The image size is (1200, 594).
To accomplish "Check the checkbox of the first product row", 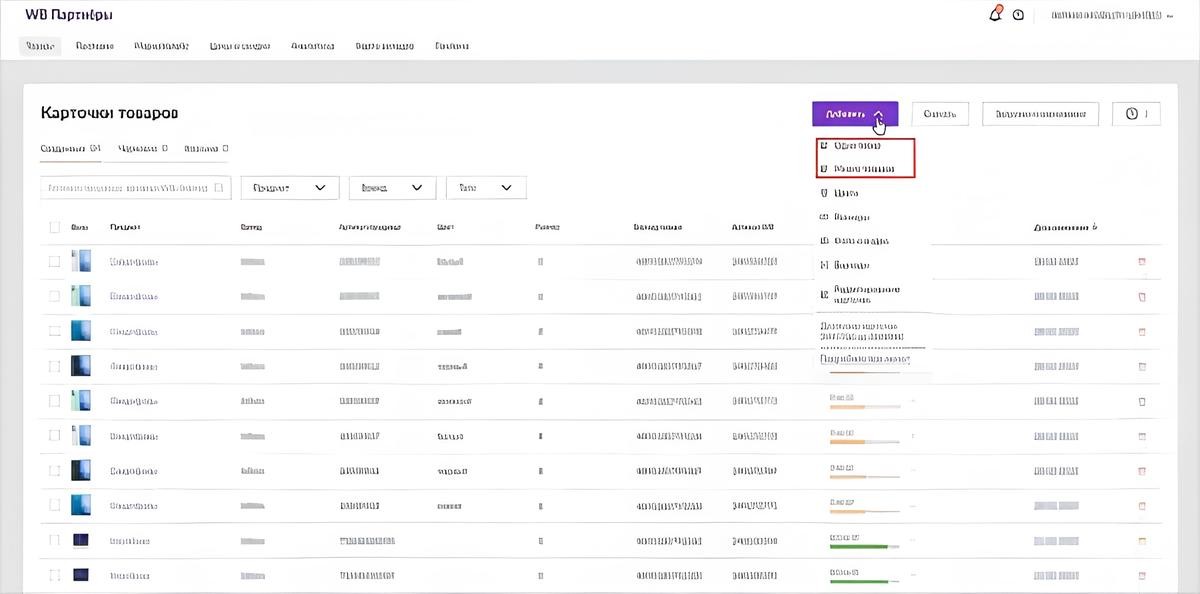I will (55, 262).
